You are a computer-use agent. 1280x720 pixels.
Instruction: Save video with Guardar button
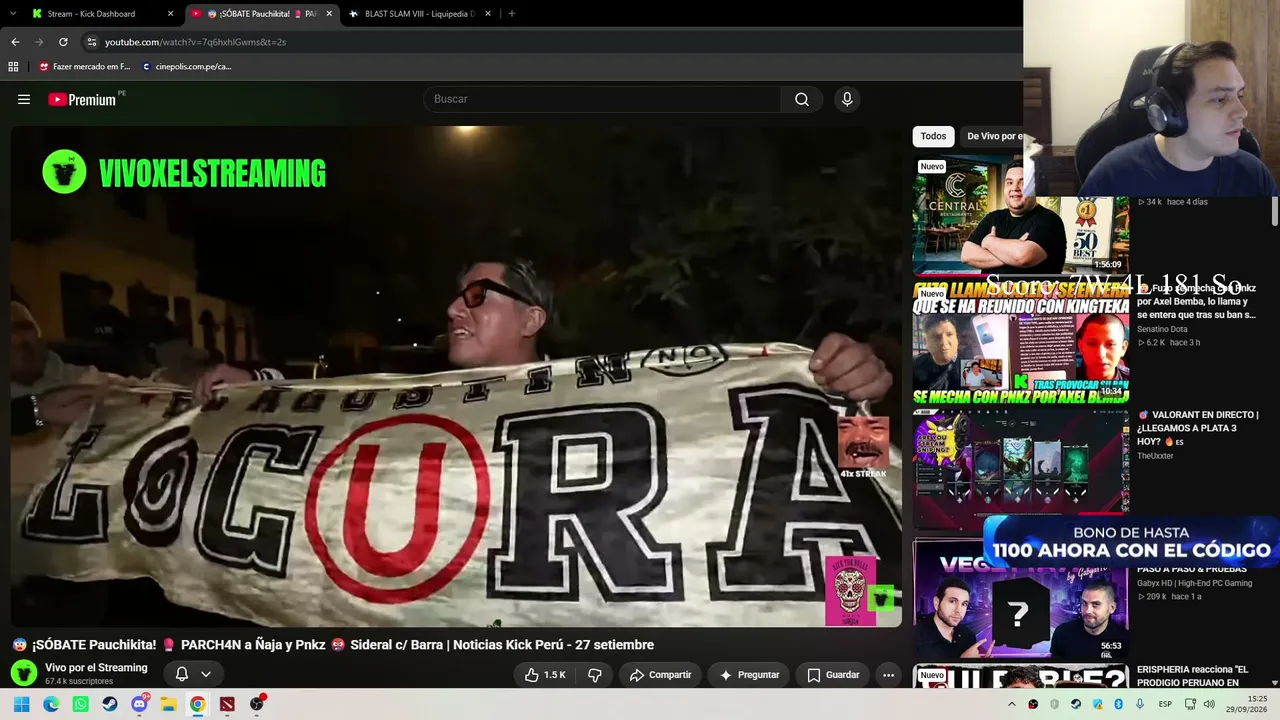(x=833, y=675)
